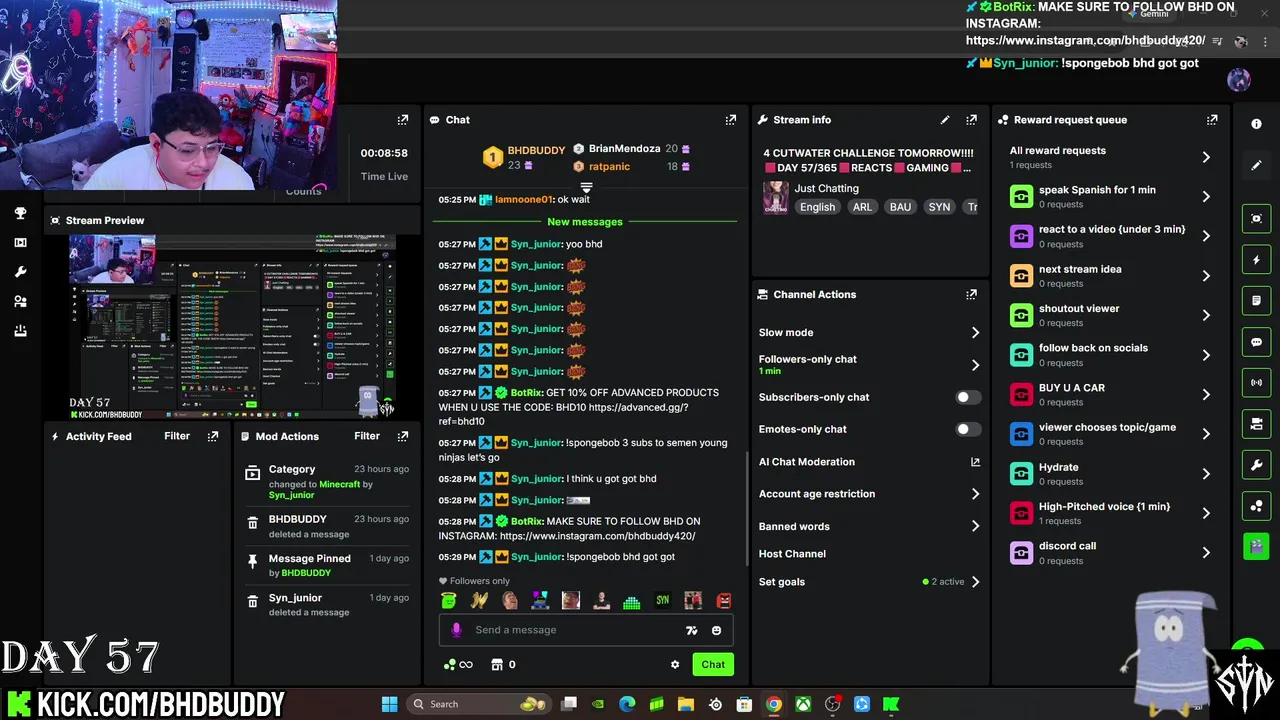This screenshot has width=1280, height=720.
Task: Open Instagram link in BotRix chat message
Action: click(x=597, y=536)
